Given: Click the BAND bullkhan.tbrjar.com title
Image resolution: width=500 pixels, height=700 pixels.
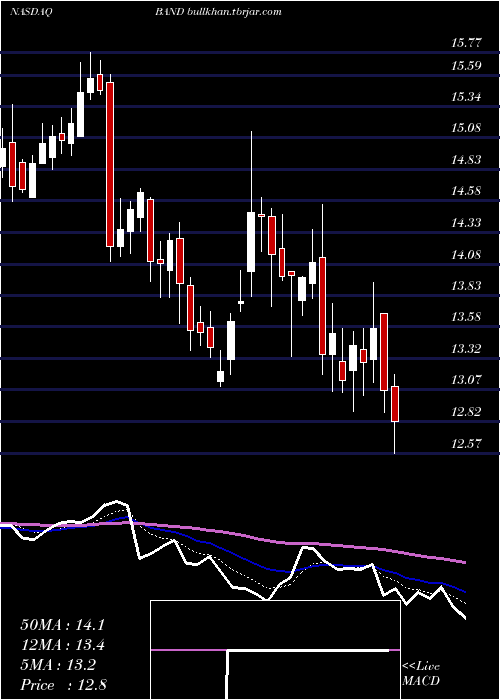Looking at the screenshot, I should coord(218,12).
